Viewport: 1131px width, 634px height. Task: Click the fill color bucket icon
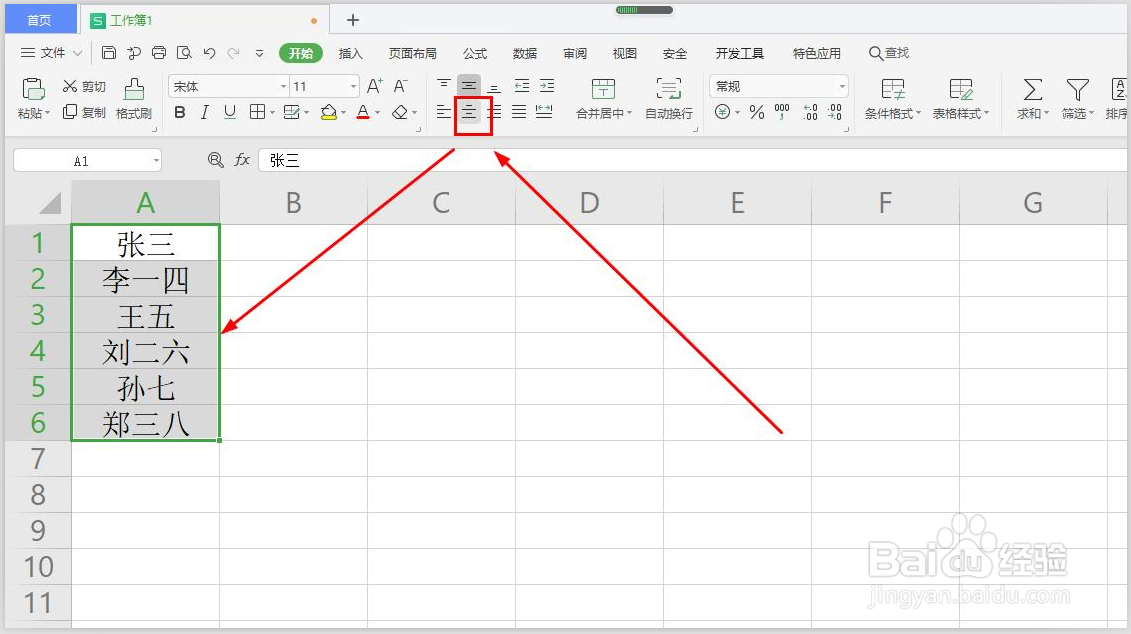[328, 112]
